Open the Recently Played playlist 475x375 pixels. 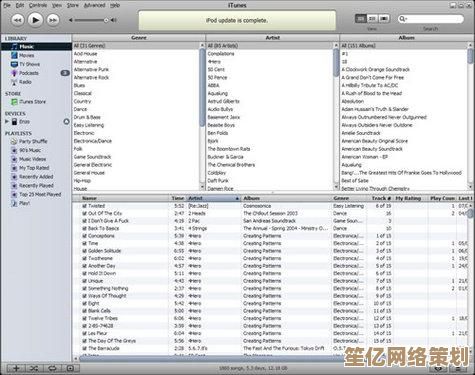point(36,186)
